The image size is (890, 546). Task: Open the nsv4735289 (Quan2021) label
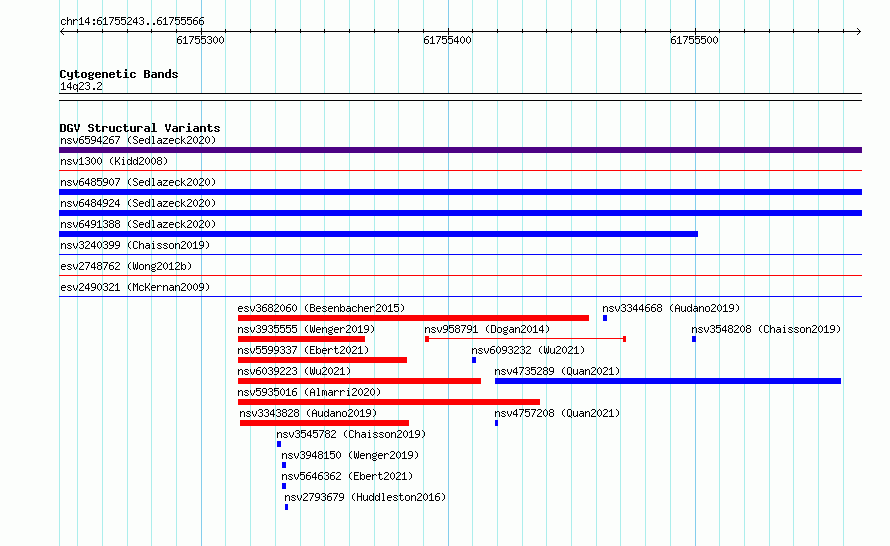pos(557,371)
